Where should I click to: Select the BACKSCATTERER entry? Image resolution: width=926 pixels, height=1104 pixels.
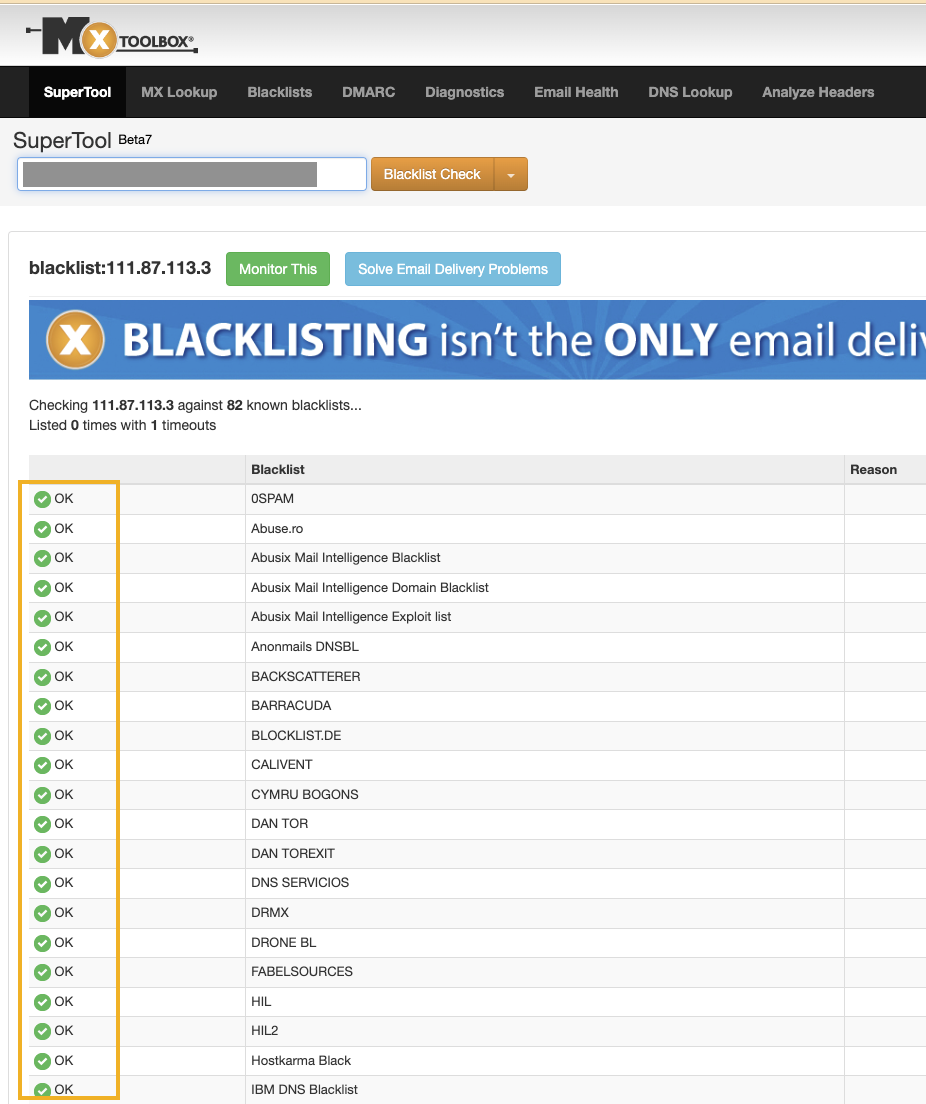[x=306, y=677]
